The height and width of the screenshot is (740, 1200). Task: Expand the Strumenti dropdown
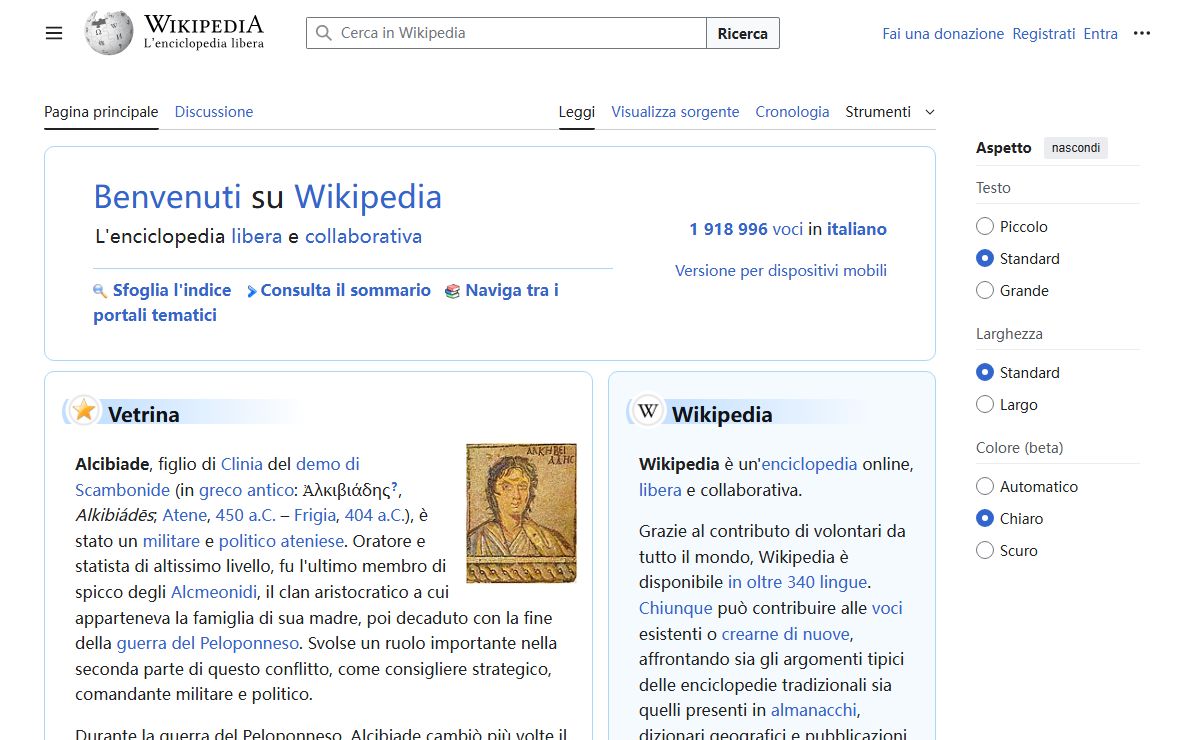(890, 112)
